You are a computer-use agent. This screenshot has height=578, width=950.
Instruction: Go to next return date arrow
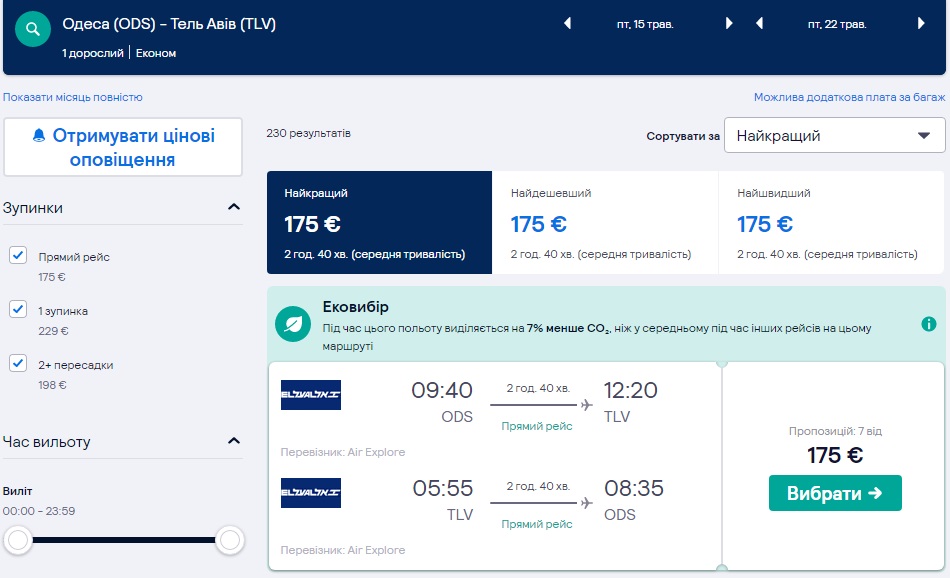point(921,24)
